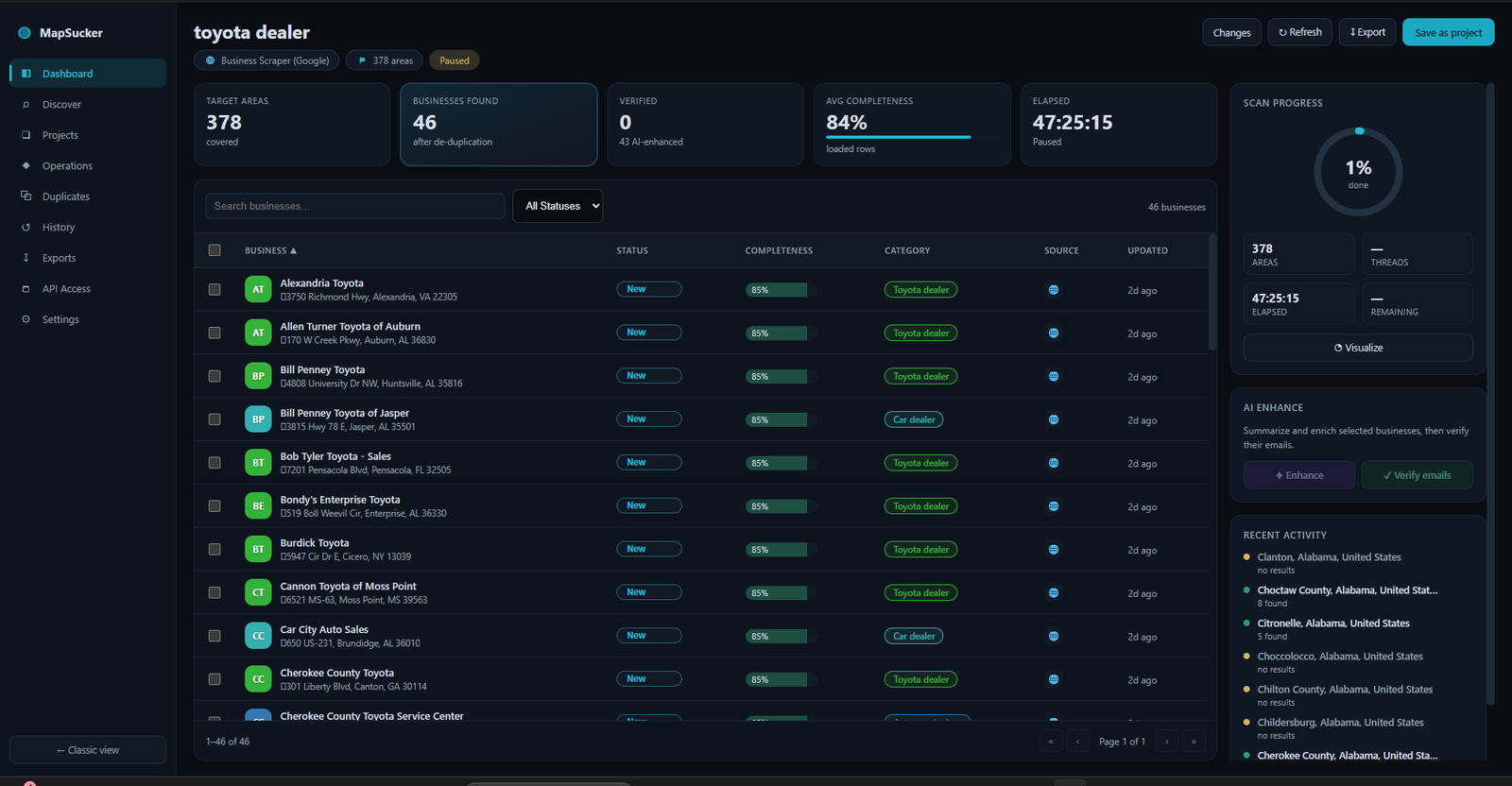Image resolution: width=1512 pixels, height=786 pixels.
Task: Click the 'Cherokee County Toyota Service Center' name
Action: pos(372,716)
